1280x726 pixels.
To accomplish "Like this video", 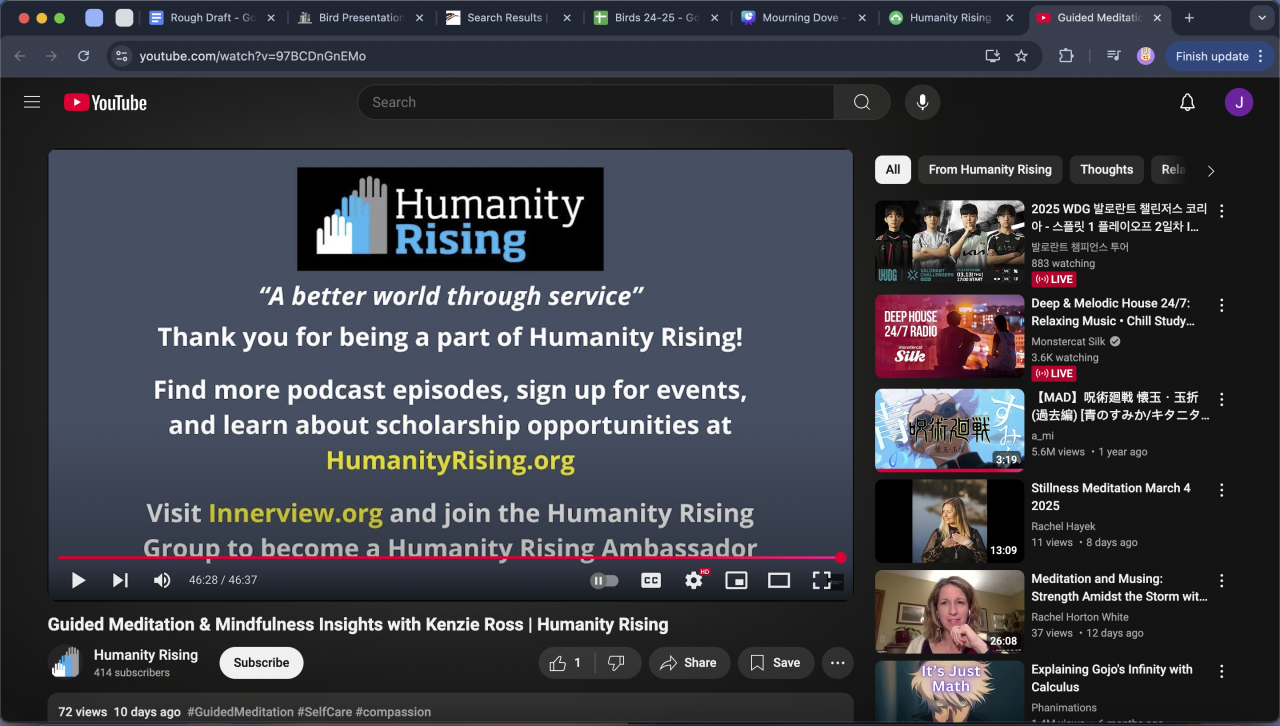I will click(x=568, y=662).
